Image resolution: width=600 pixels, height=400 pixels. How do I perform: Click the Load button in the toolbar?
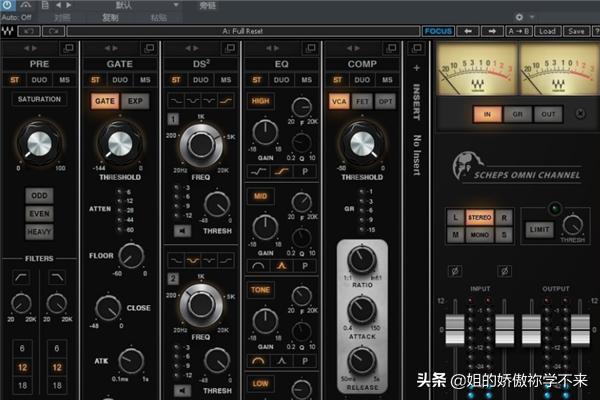coord(546,31)
